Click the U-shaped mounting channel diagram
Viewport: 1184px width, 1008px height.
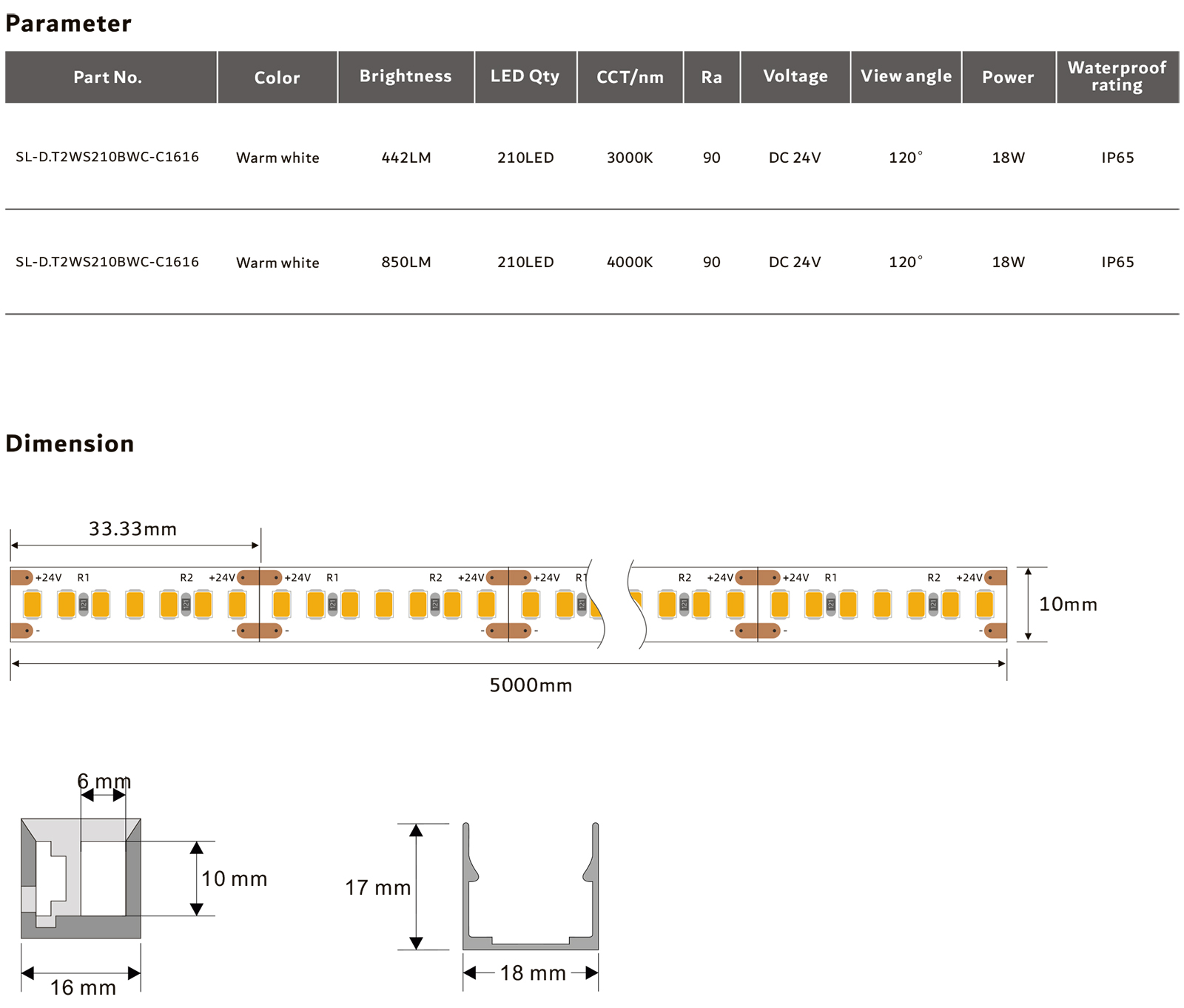530,888
